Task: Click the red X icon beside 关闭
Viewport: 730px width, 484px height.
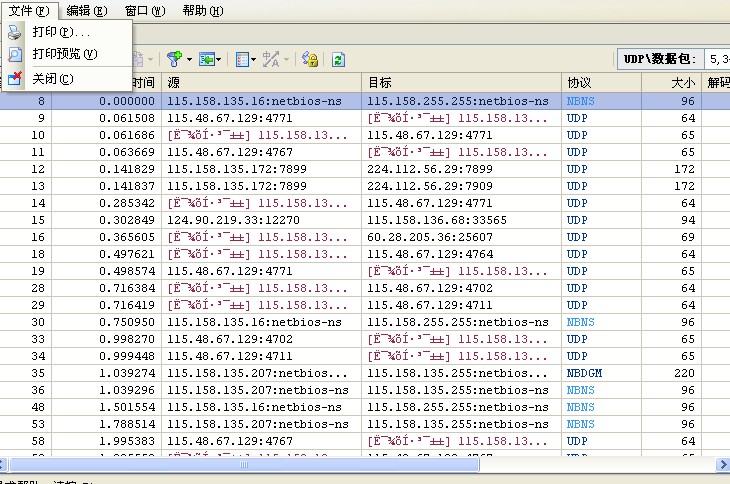Action: pos(15,78)
